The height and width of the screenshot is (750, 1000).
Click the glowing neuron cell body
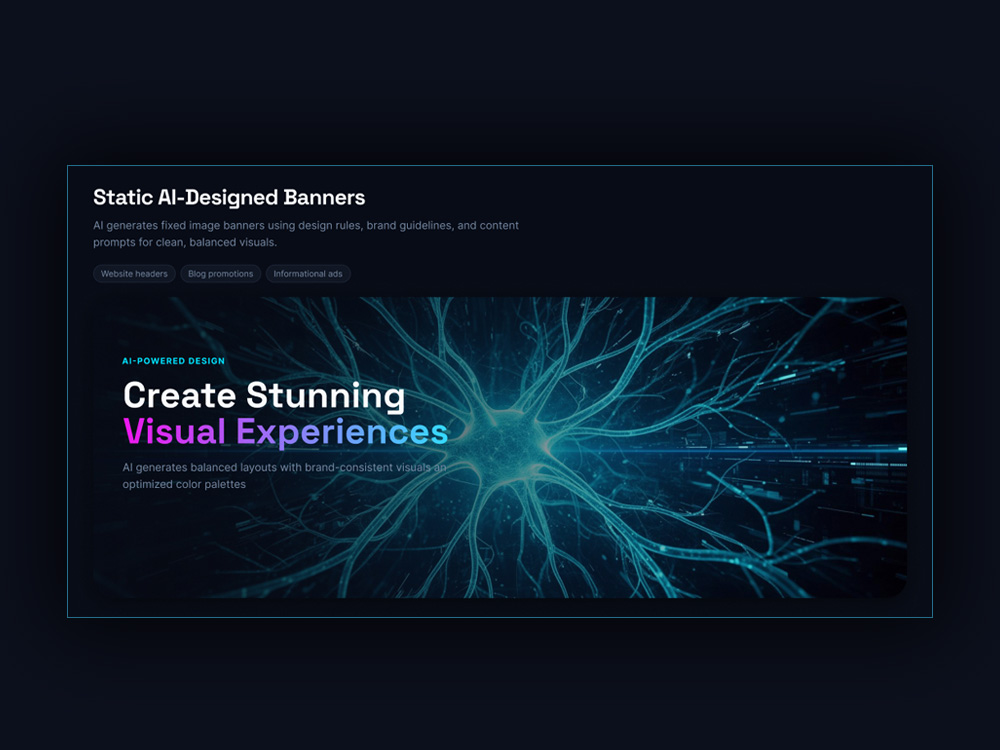[504, 440]
